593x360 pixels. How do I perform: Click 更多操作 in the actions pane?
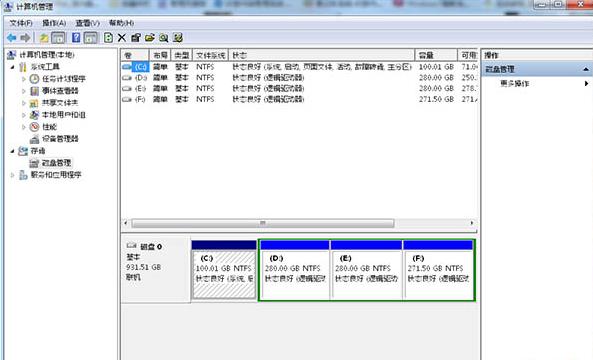point(515,83)
